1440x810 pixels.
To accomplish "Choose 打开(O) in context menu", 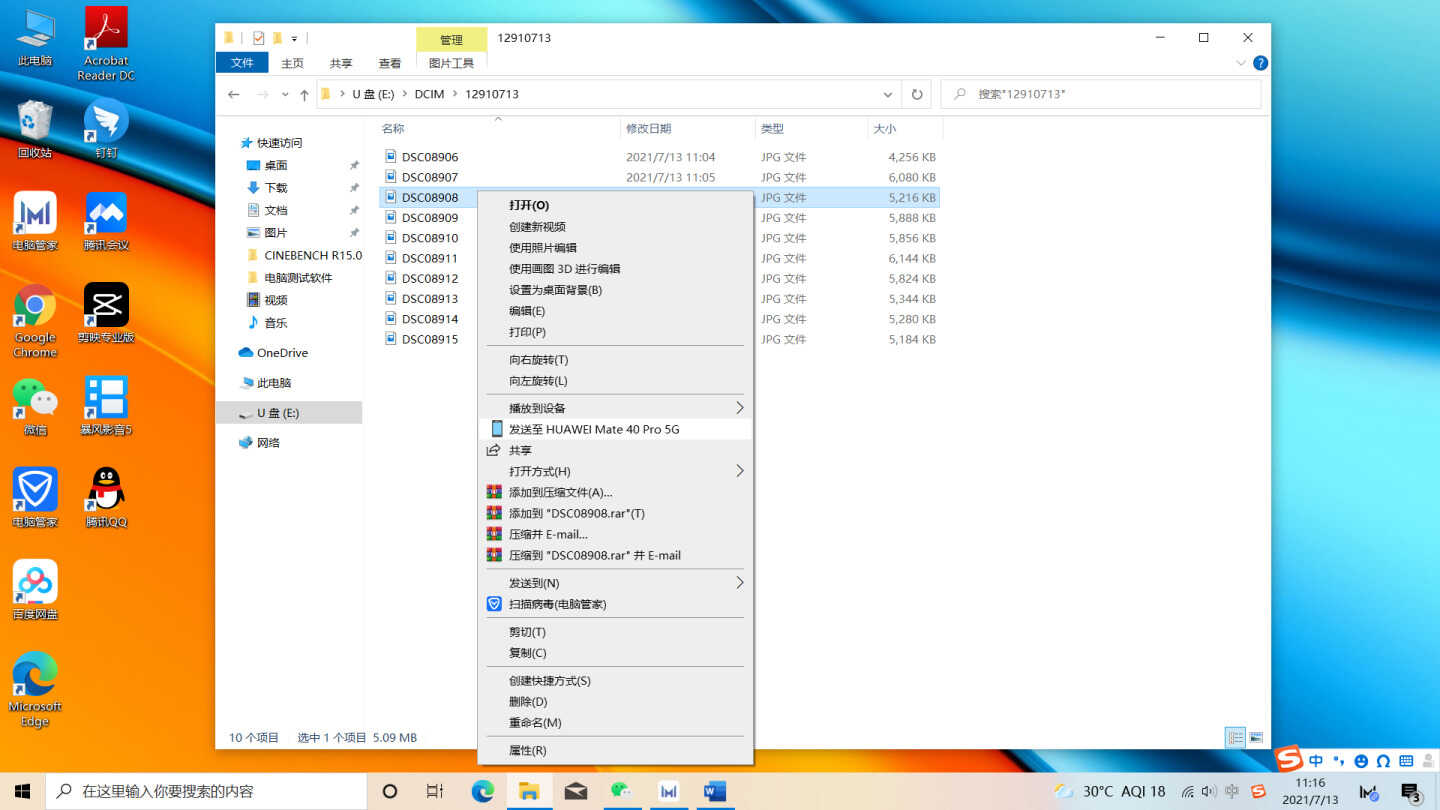I will click(x=615, y=205).
